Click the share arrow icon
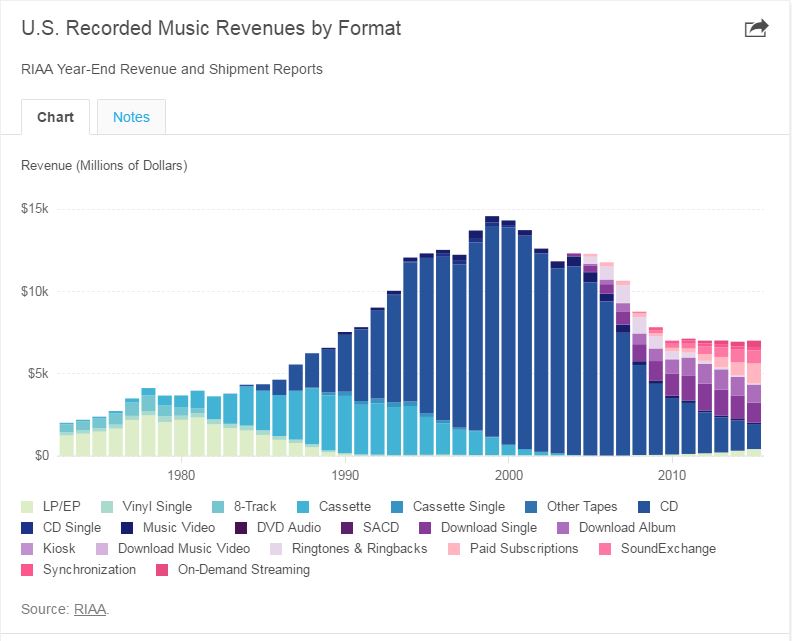 click(756, 29)
